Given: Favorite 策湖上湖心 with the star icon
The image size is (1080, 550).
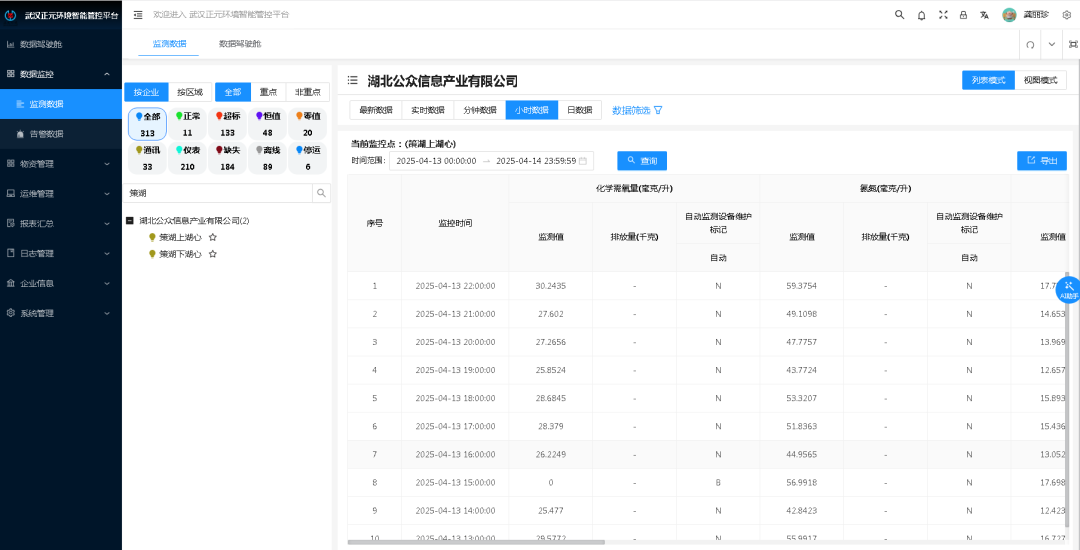Looking at the screenshot, I should tap(213, 237).
